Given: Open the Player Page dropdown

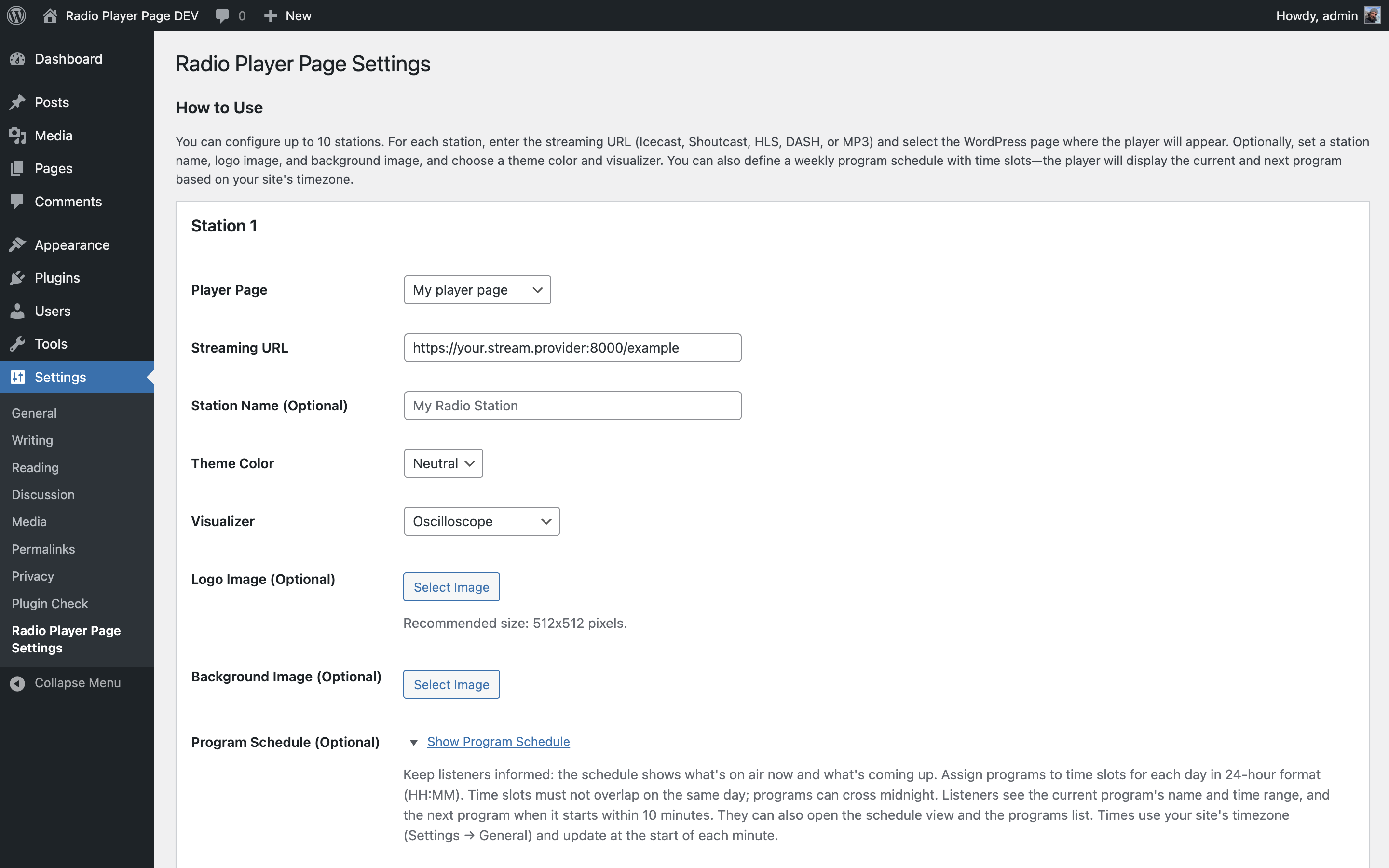Looking at the screenshot, I should pyautogui.click(x=477, y=290).
